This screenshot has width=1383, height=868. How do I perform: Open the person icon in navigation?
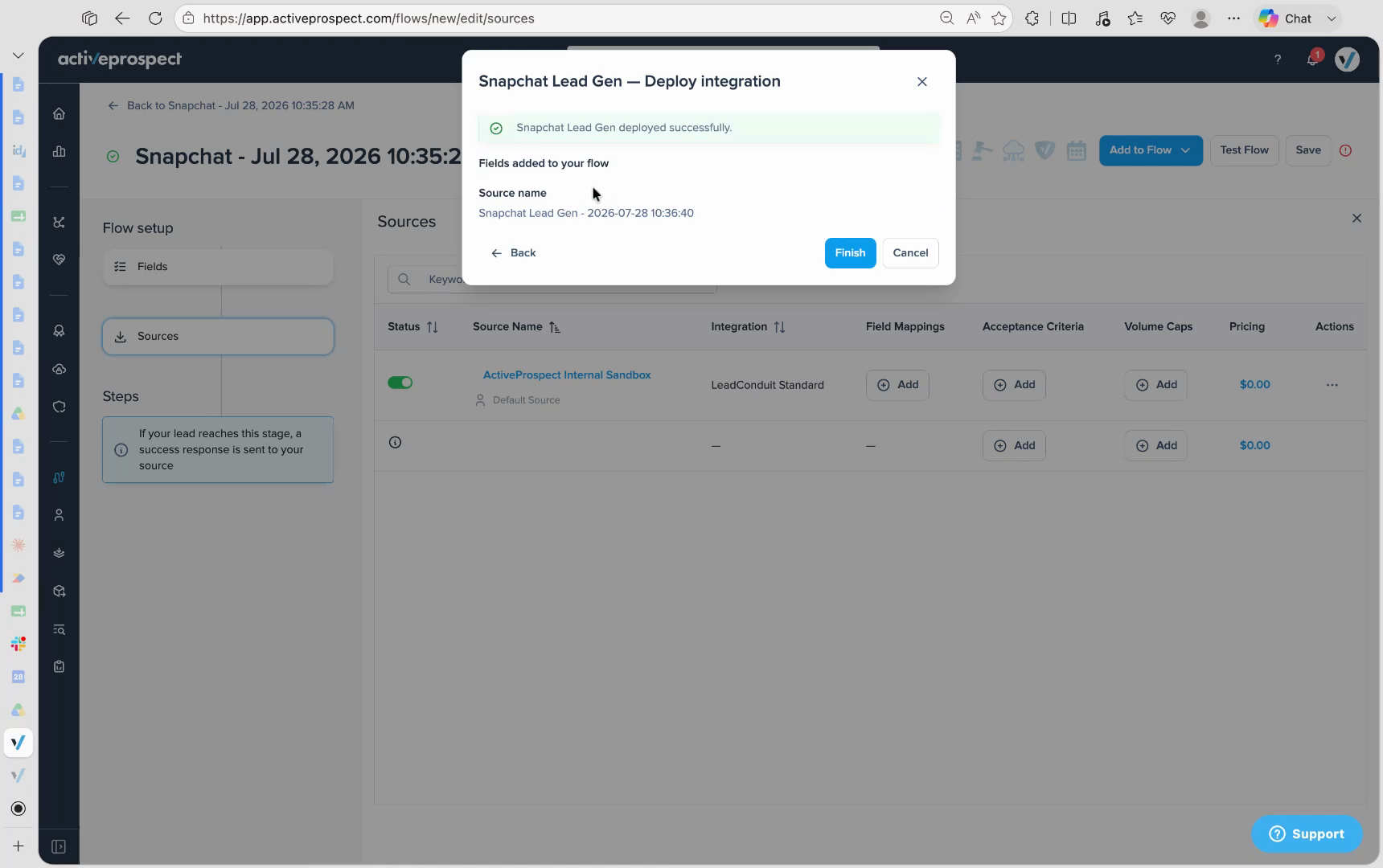(x=59, y=515)
